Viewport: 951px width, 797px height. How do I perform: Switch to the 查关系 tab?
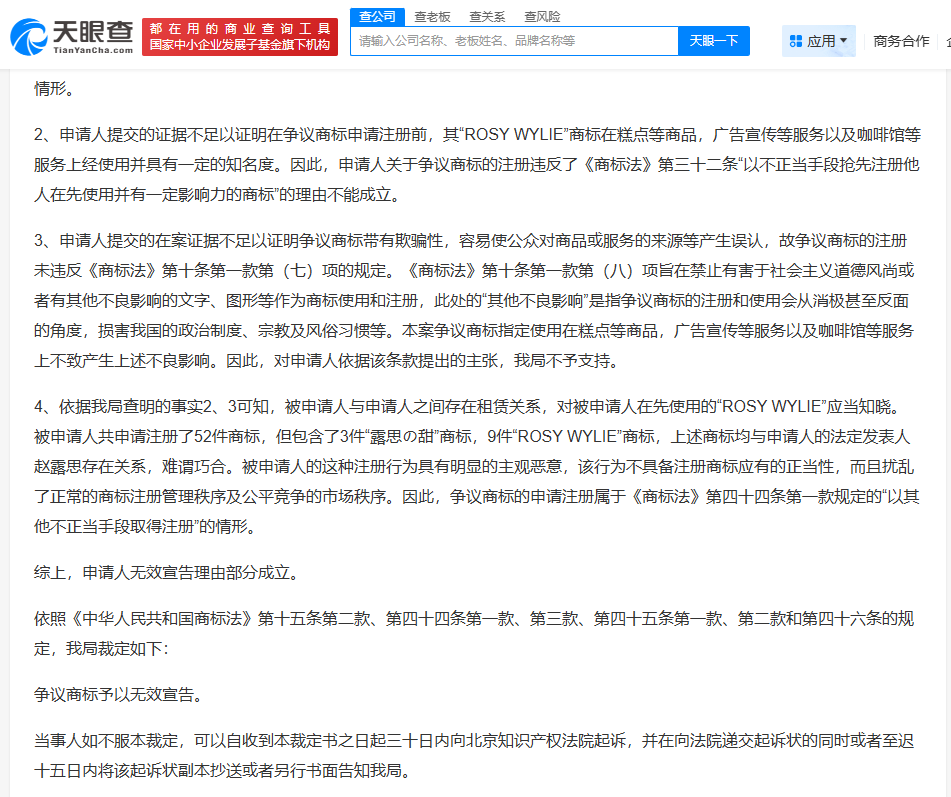[x=487, y=17]
